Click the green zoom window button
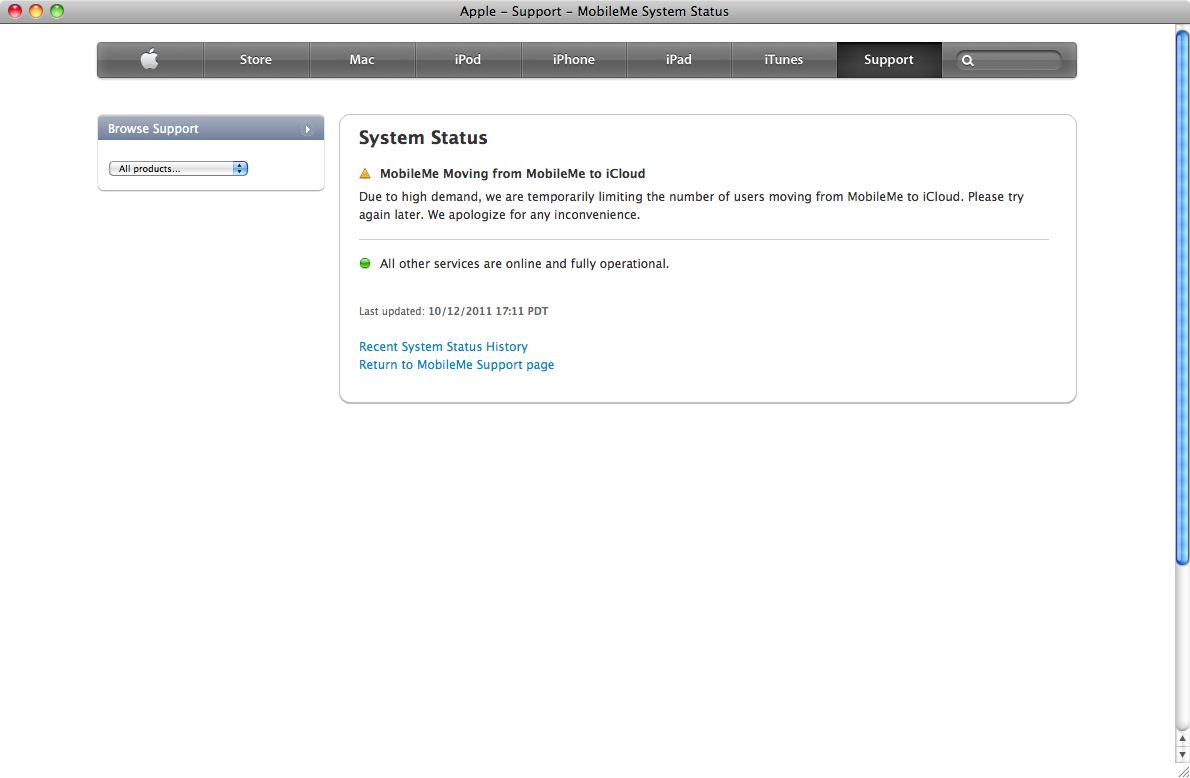Screen dimensions: 1190x778 tap(57, 11)
